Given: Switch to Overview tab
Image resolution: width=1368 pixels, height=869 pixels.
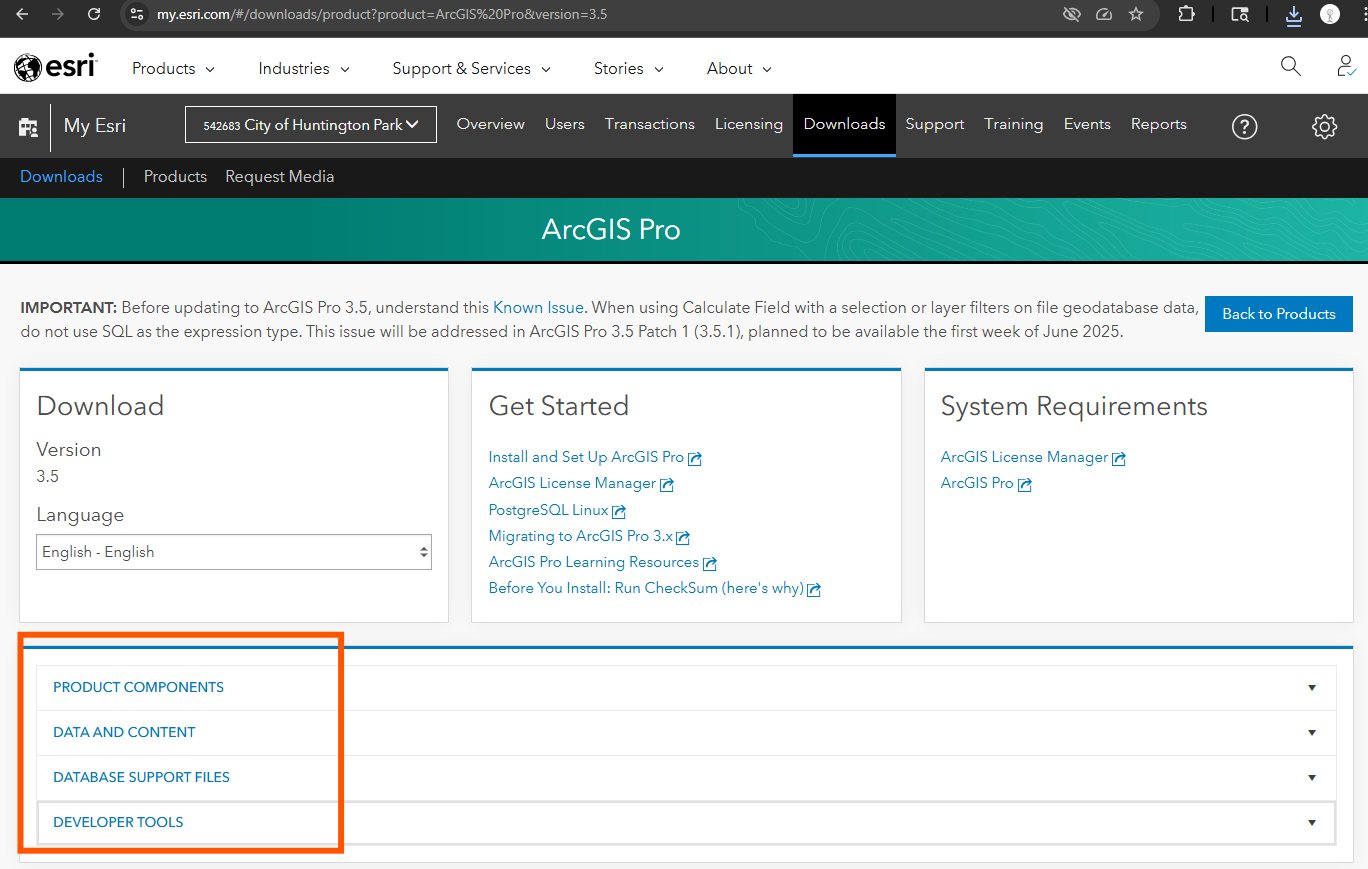Looking at the screenshot, I should tap(490, 124).
